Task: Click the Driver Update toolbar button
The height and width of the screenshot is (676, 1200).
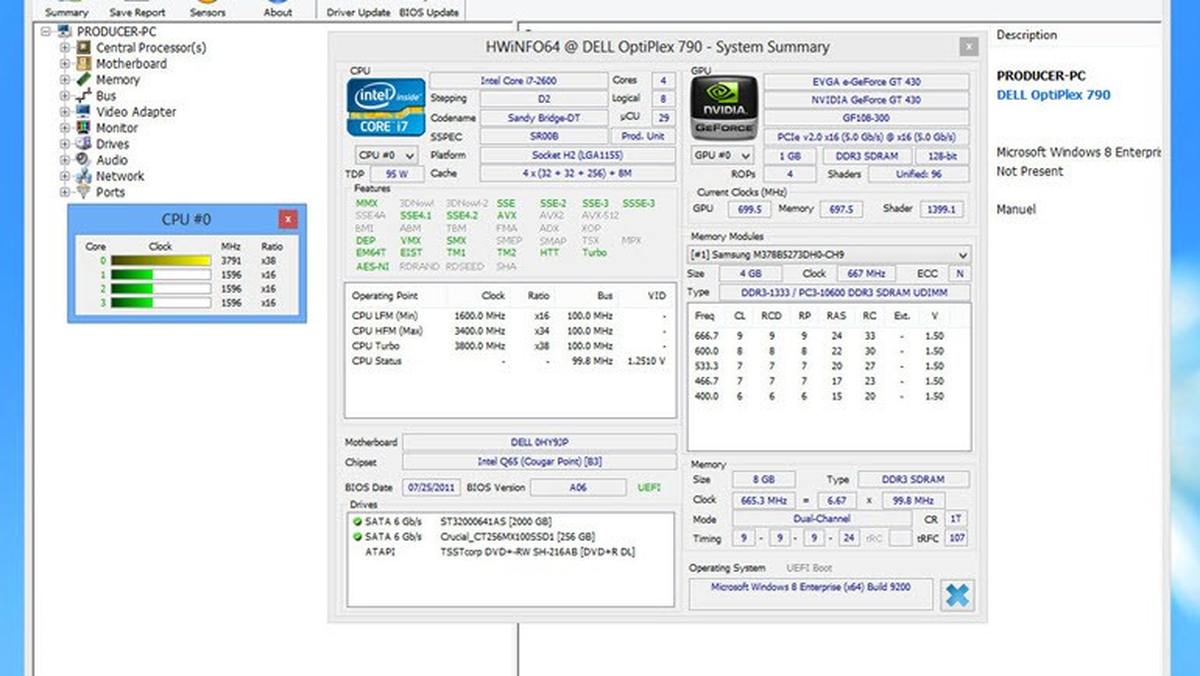Action: [x=359, y=10]
